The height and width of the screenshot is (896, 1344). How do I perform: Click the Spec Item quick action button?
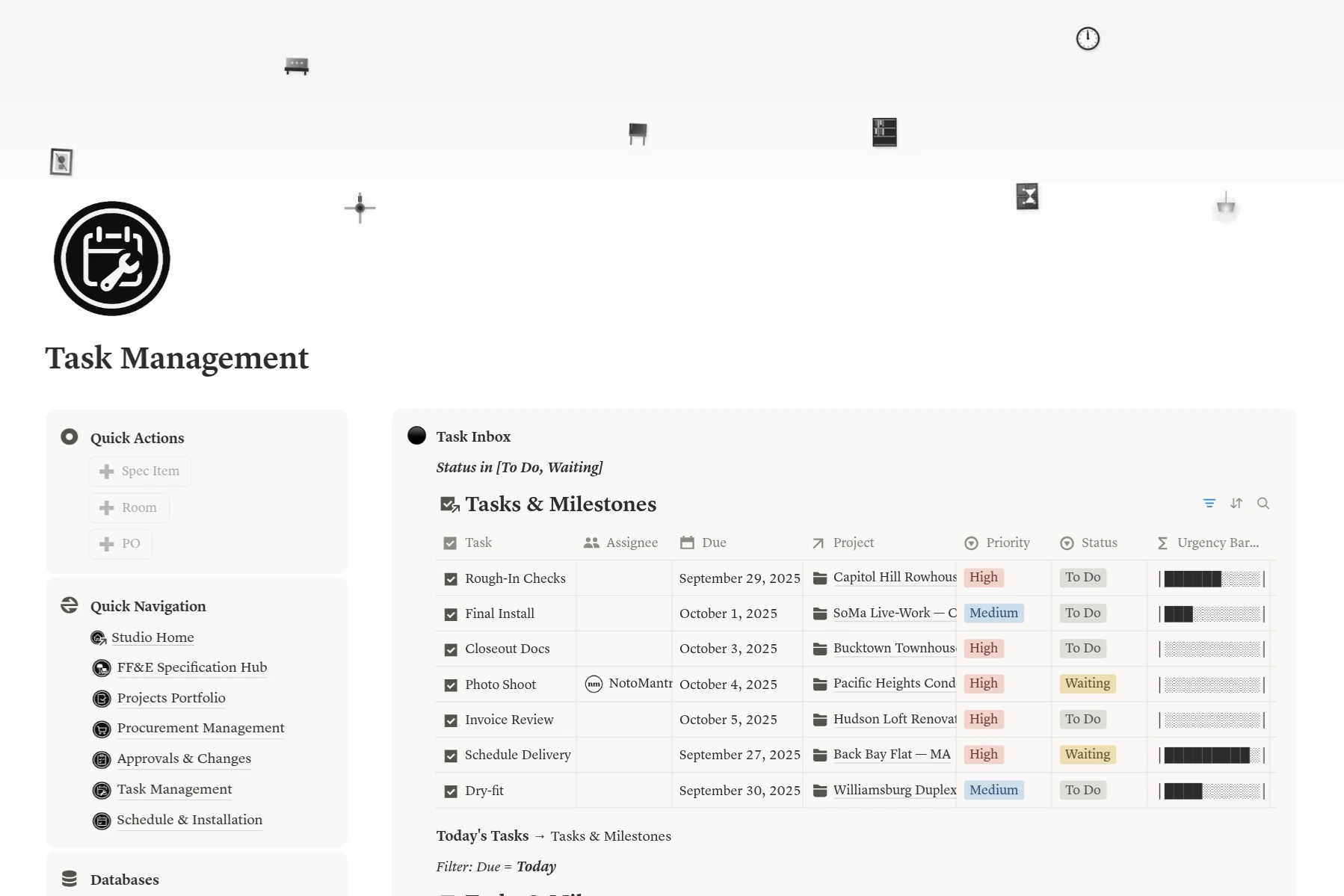(140, 472)
